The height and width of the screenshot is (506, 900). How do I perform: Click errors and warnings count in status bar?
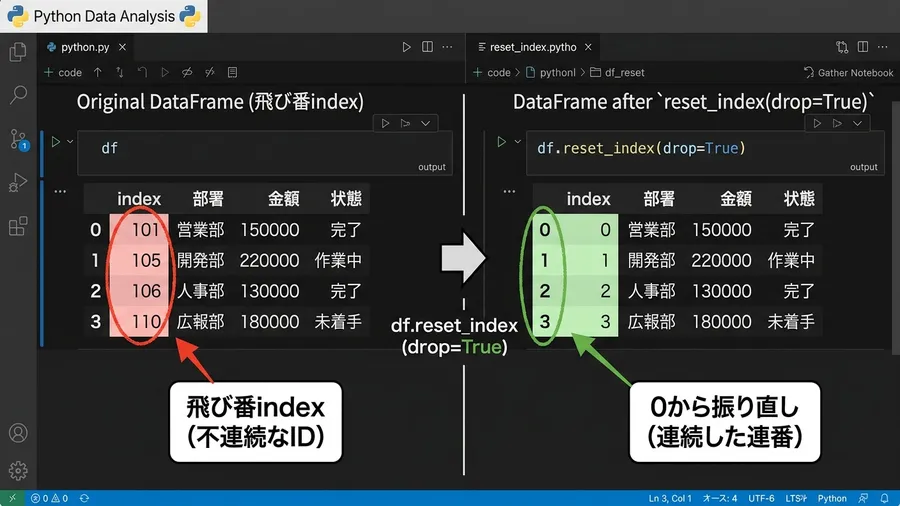[x=49, y=498]
